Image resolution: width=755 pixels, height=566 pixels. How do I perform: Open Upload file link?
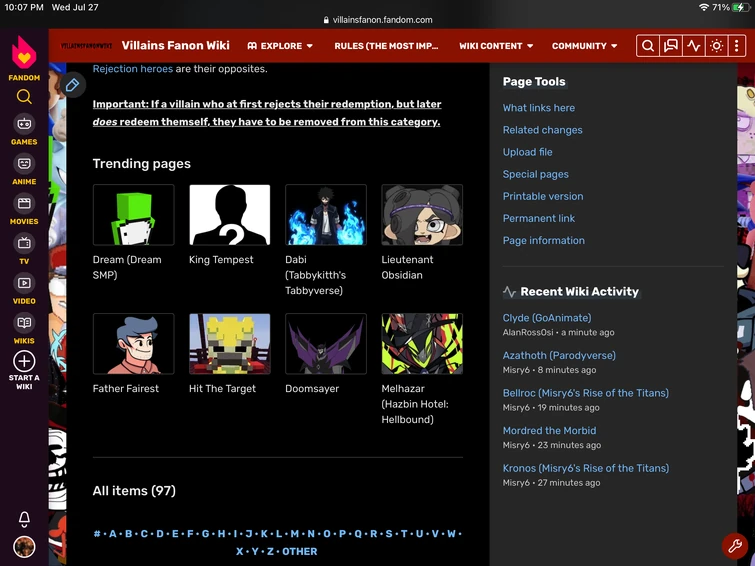click(x=528, y=152)
